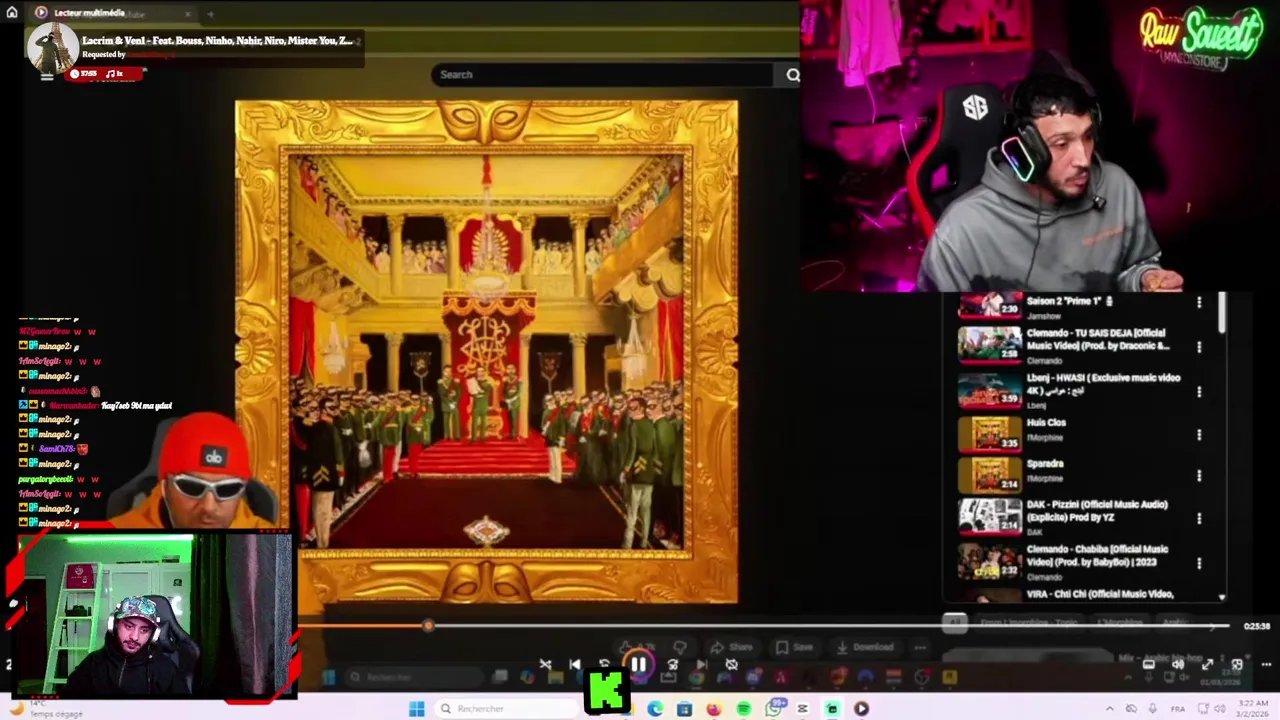Open more actions beside Download
Image resolution: width=1280 pixels, height=720 pixels.
(919, 648)
